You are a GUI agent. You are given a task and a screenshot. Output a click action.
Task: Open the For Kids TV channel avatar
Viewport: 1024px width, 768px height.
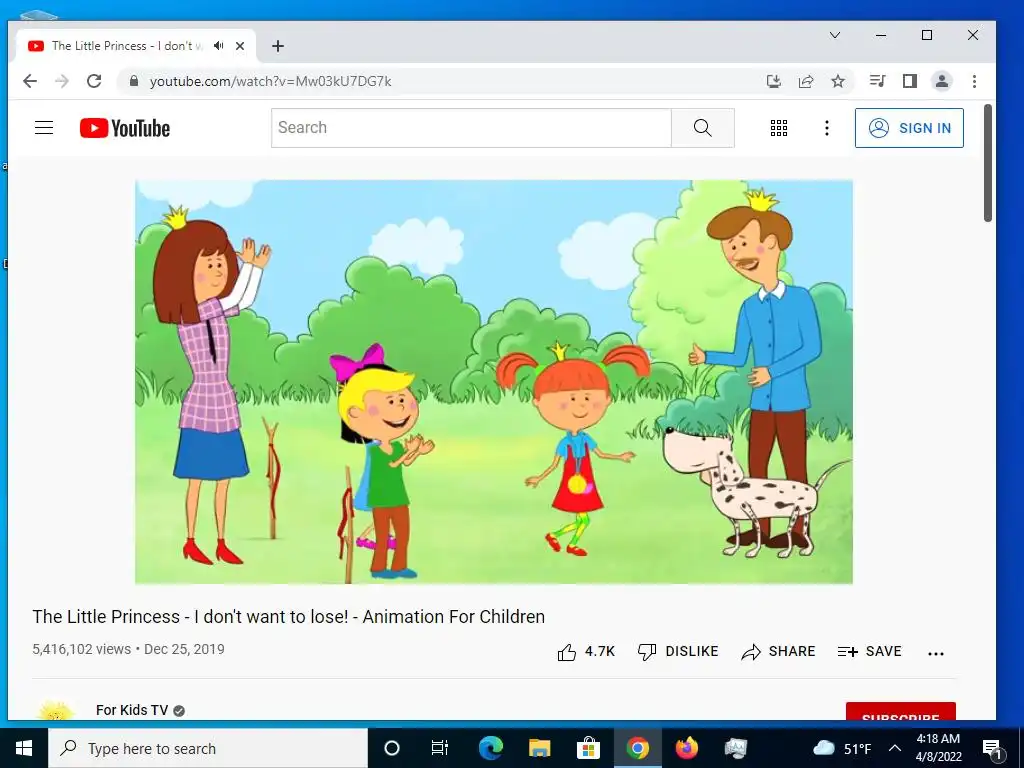pyautogui.click(x=56, y=711)
